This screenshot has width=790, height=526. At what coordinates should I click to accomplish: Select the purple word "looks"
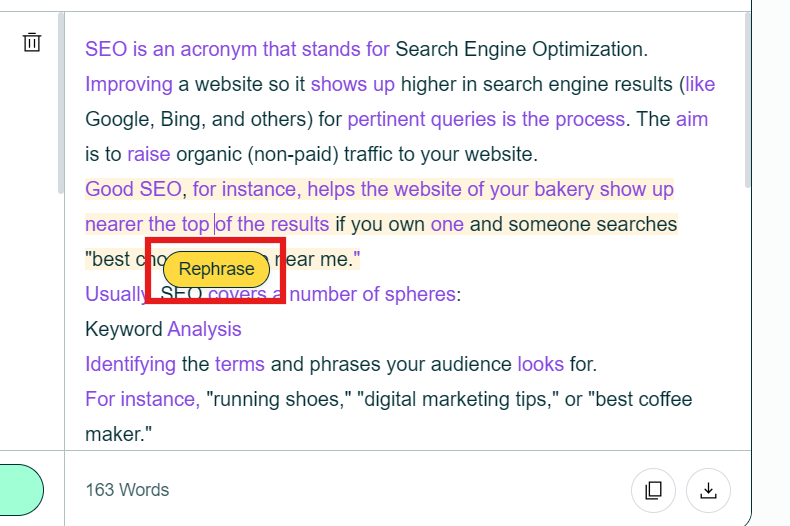point(541,364)
